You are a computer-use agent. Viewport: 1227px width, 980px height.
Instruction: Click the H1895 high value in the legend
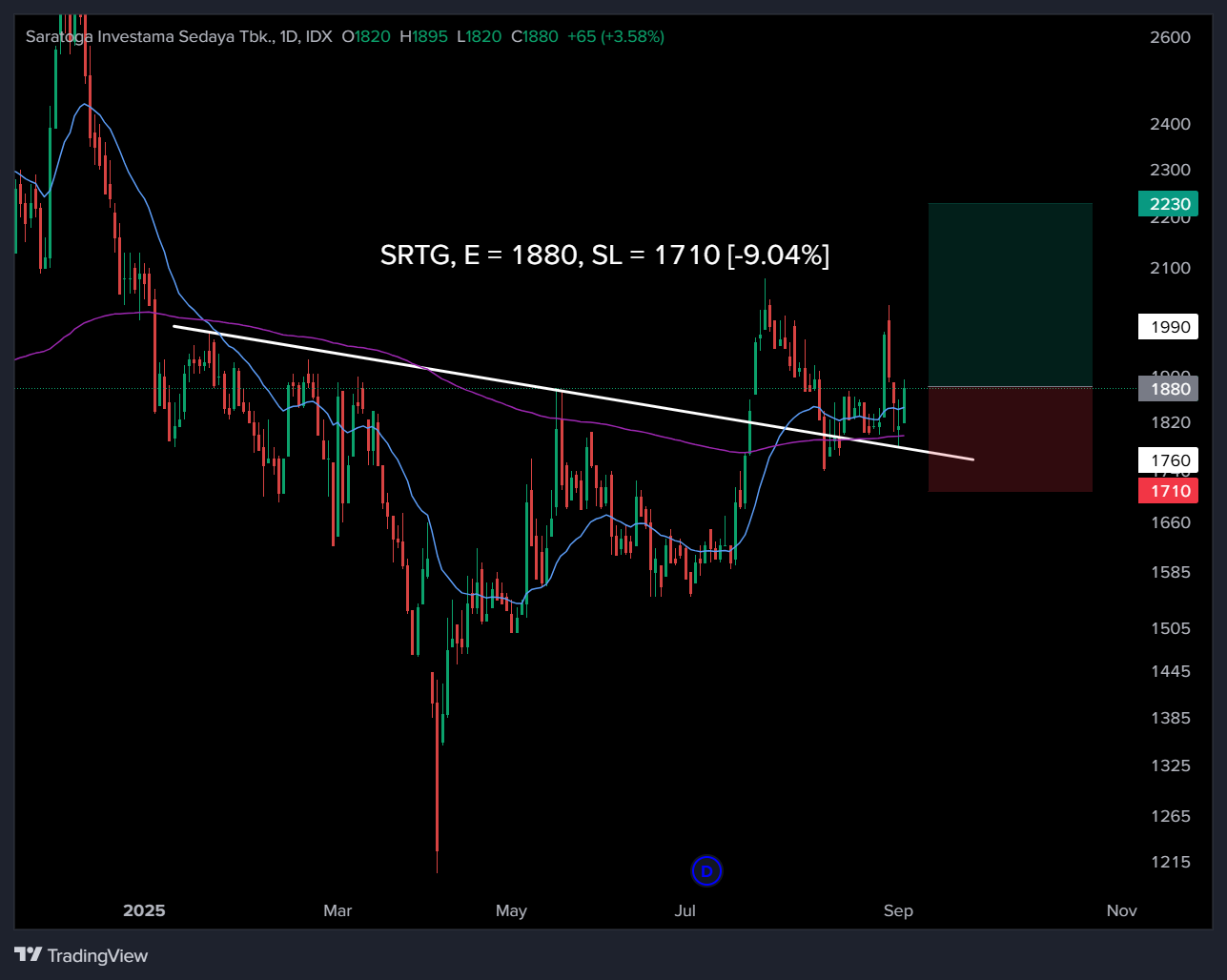423,36
